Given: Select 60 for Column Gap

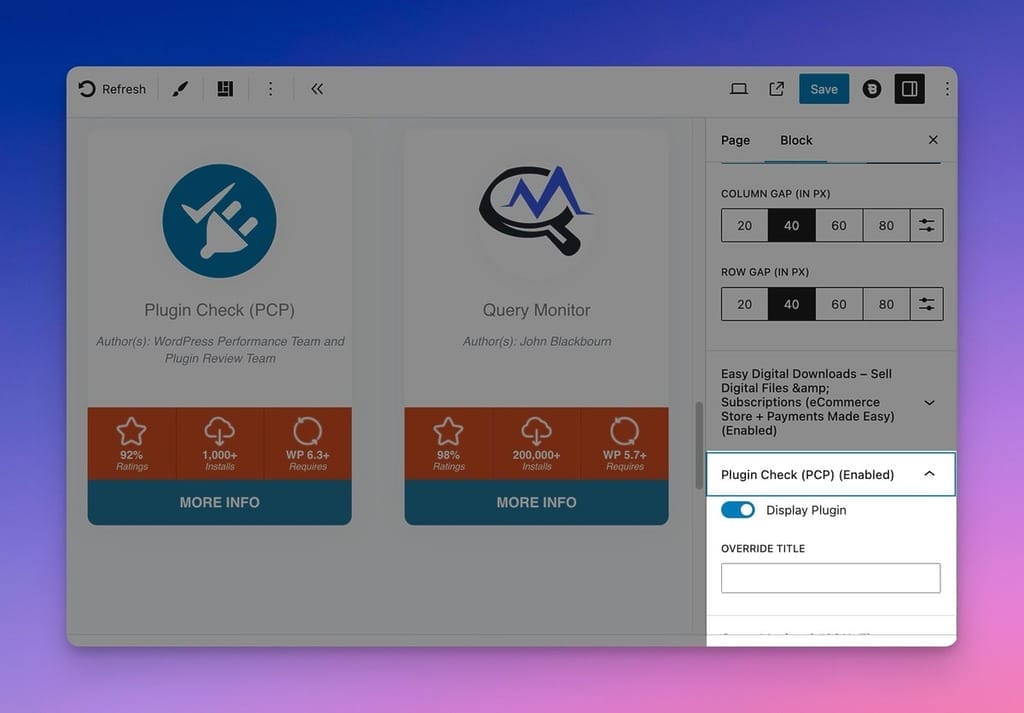Looking at the screenshot, I should pyautogui.click(x=838, y=225).
